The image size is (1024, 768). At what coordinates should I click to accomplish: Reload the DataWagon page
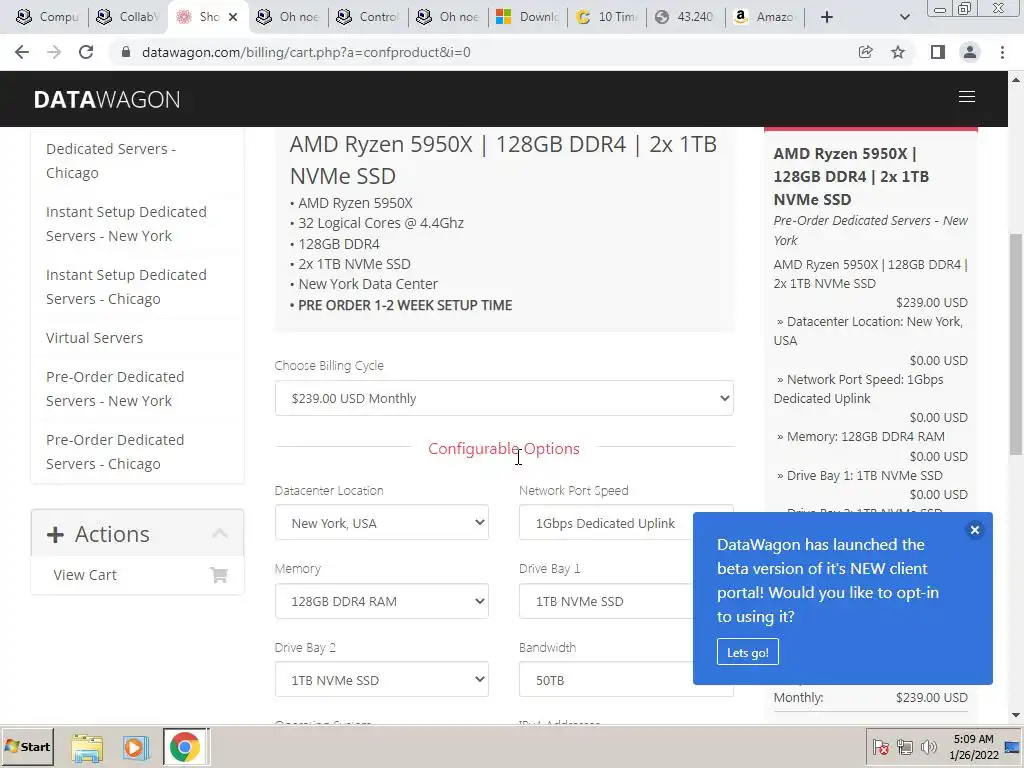click(86, 52)
